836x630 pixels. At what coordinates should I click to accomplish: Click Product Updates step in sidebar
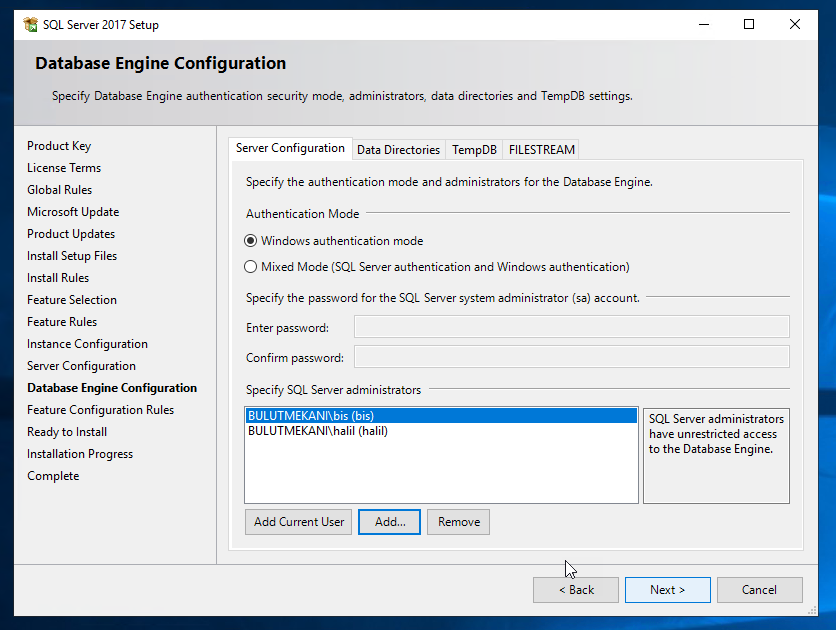[71, 234]
